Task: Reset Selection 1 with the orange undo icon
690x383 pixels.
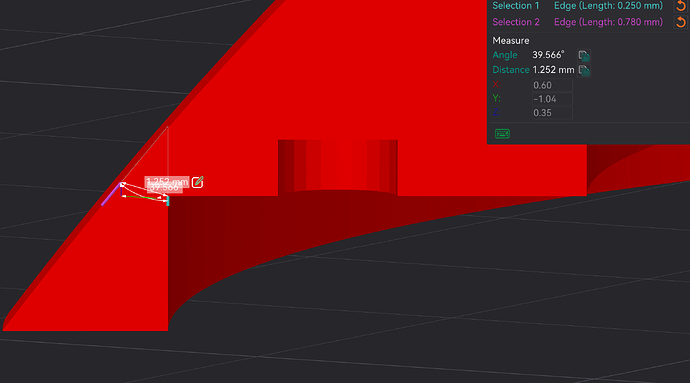Action: tap(680, 5)
